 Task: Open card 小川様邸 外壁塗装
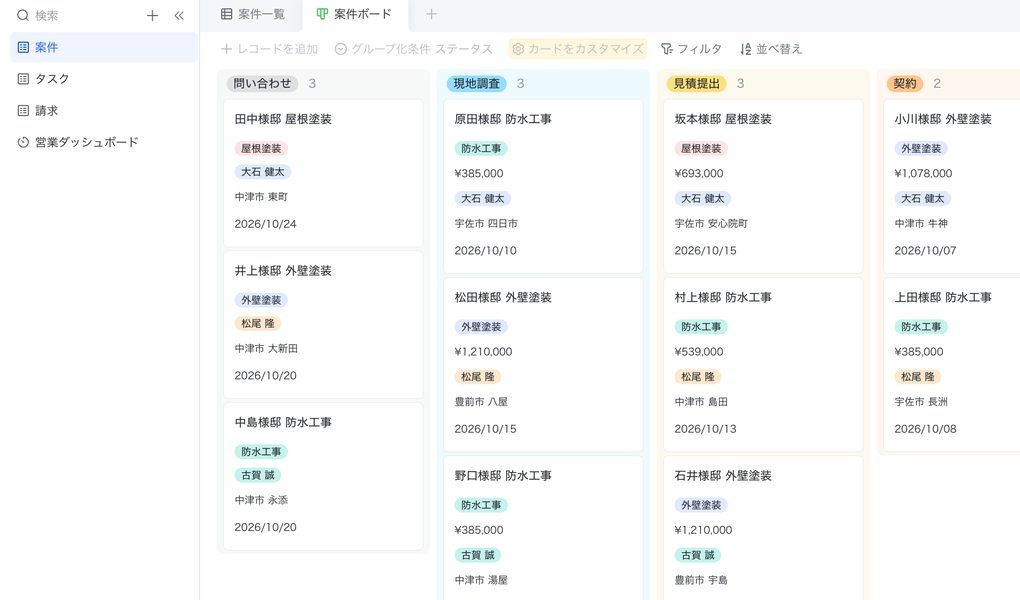click(x=952, y=186)
